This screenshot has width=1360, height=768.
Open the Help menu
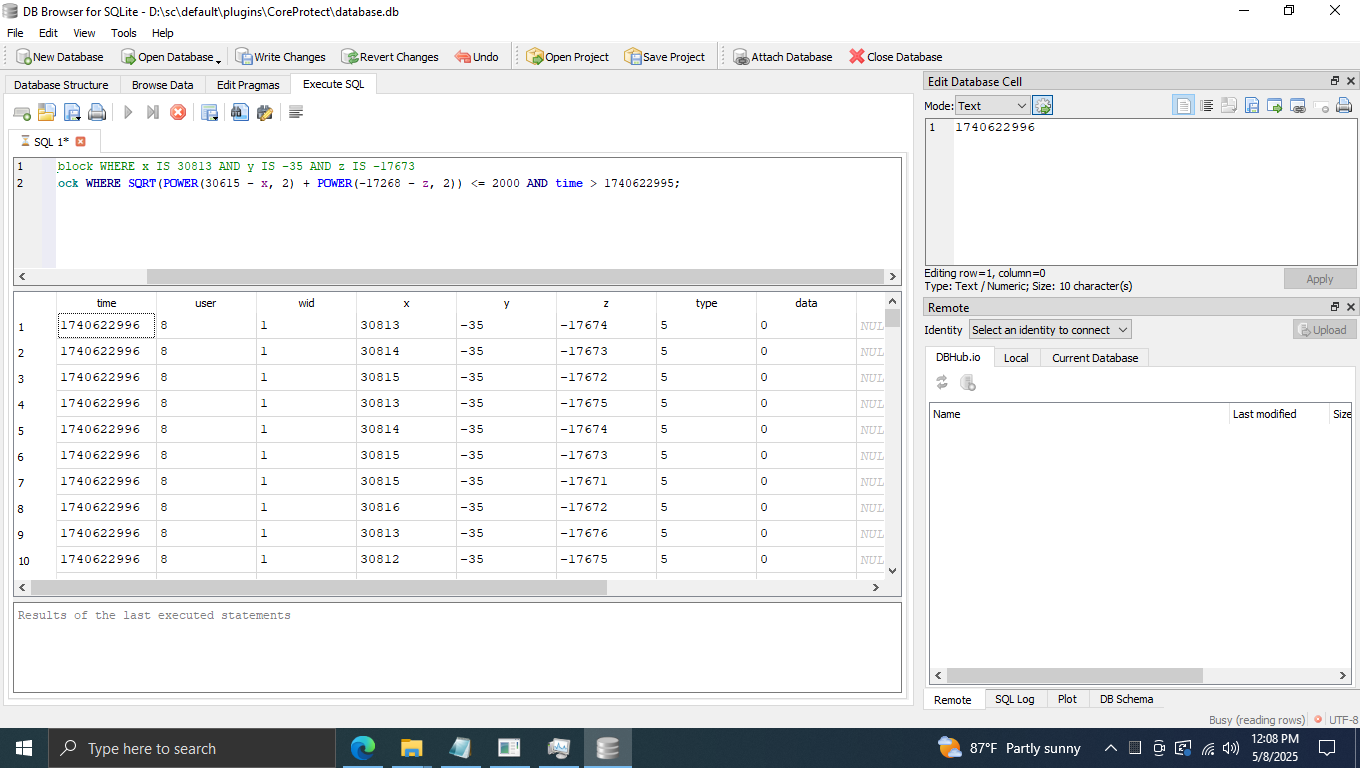click(163, 33)
